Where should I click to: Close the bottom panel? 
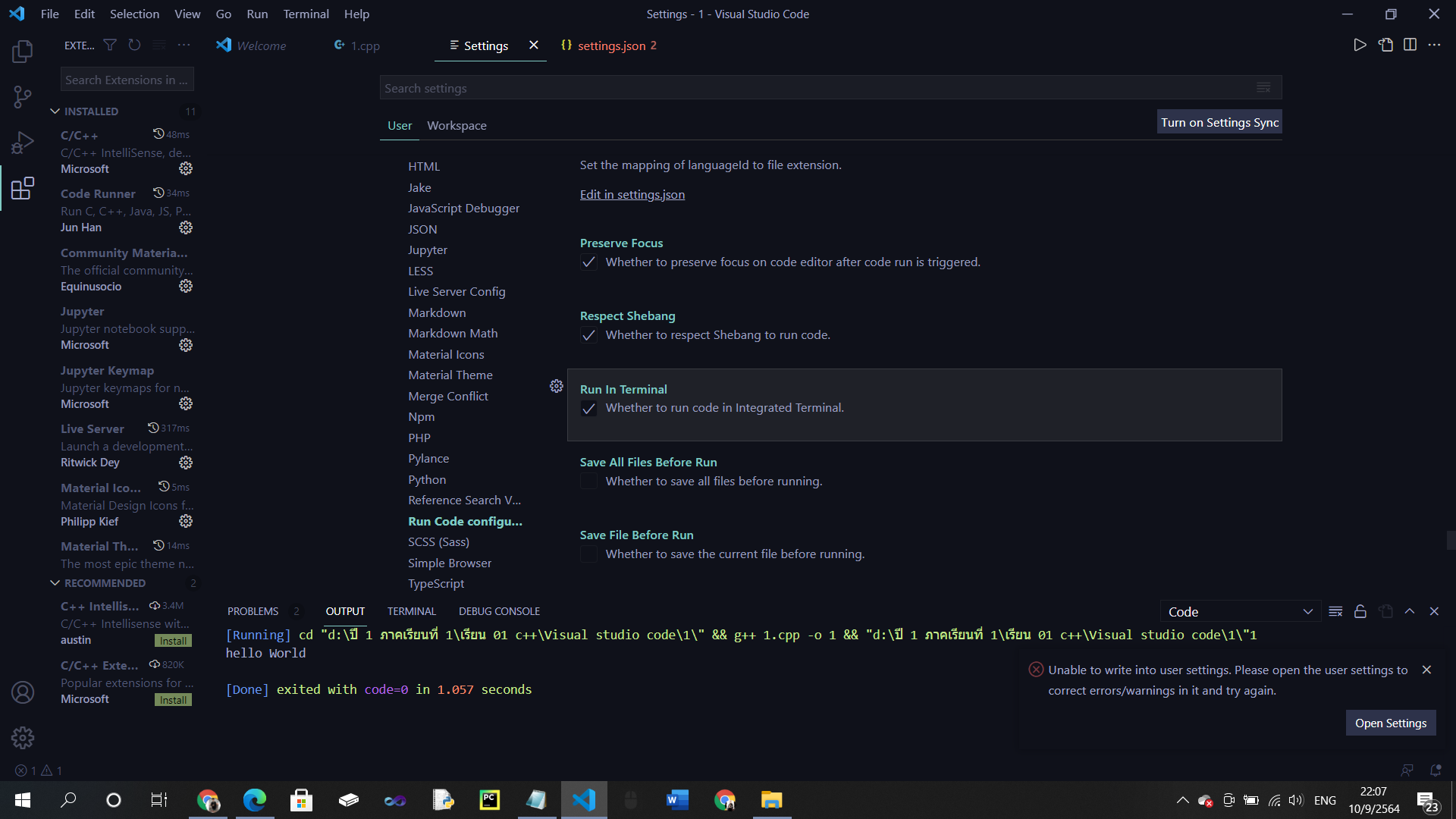tap(1434, 612)
